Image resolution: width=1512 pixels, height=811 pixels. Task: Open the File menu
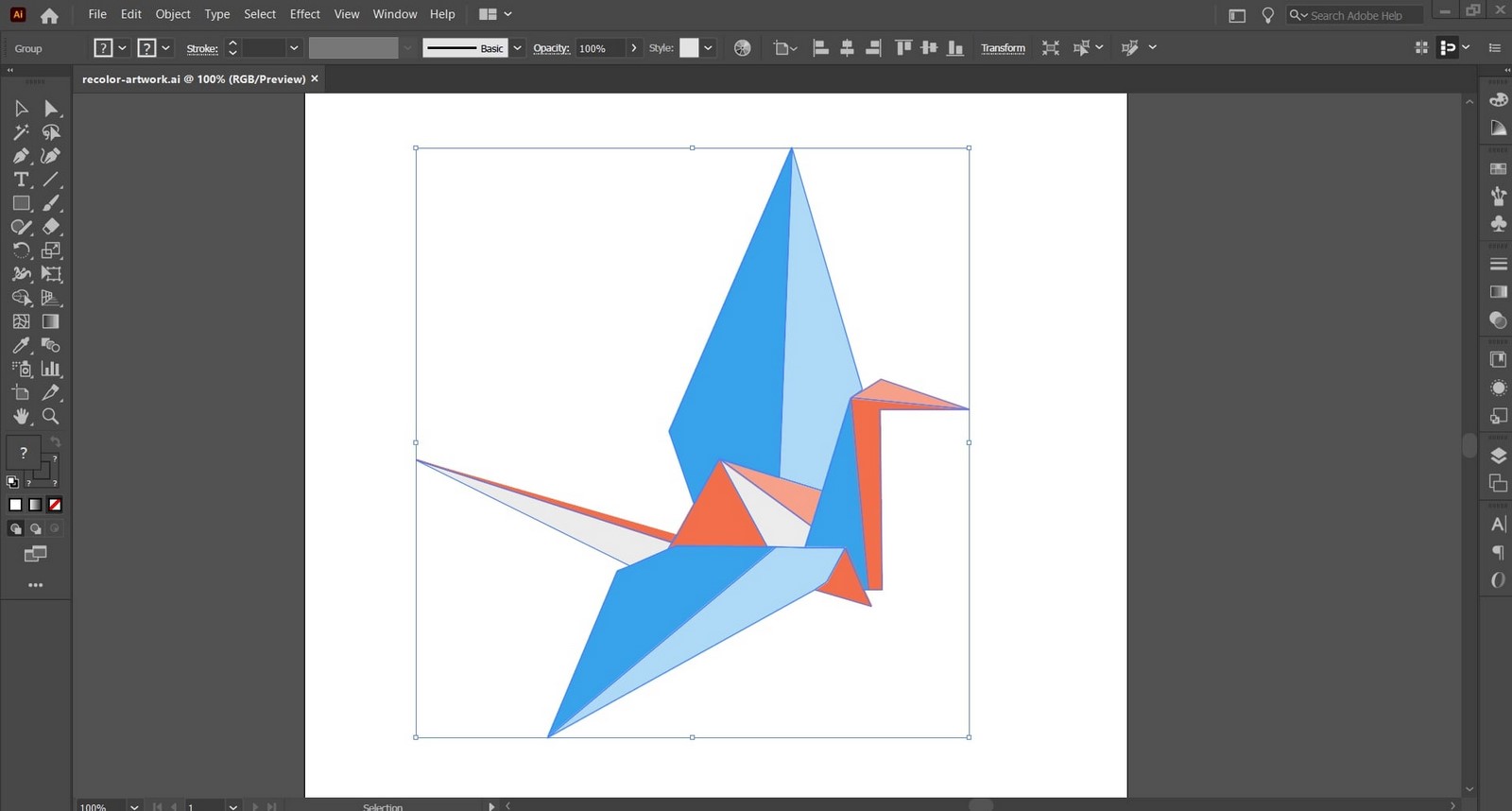97,14
